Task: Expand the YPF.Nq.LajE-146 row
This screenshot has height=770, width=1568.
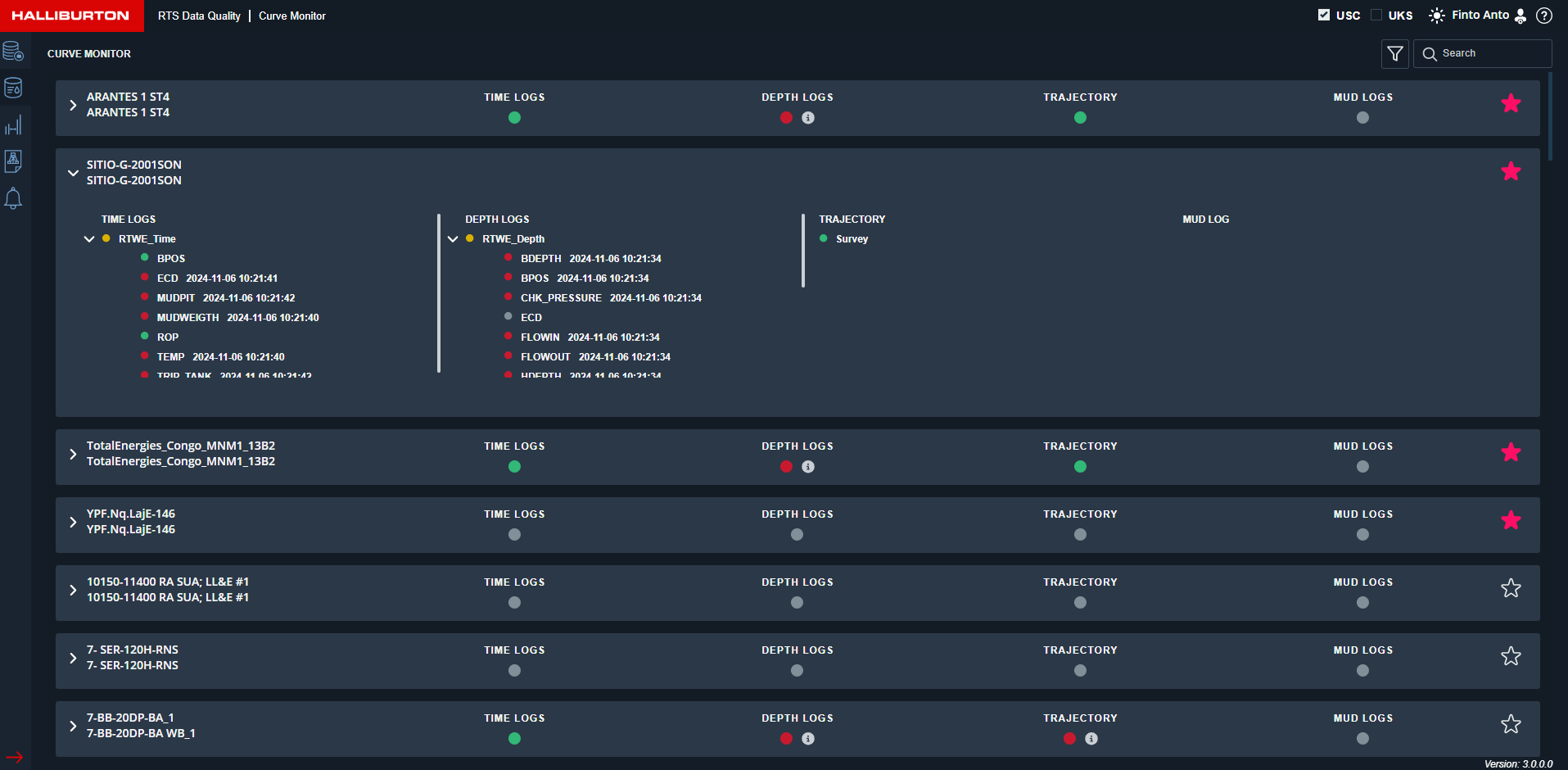Action: (73, 522)
